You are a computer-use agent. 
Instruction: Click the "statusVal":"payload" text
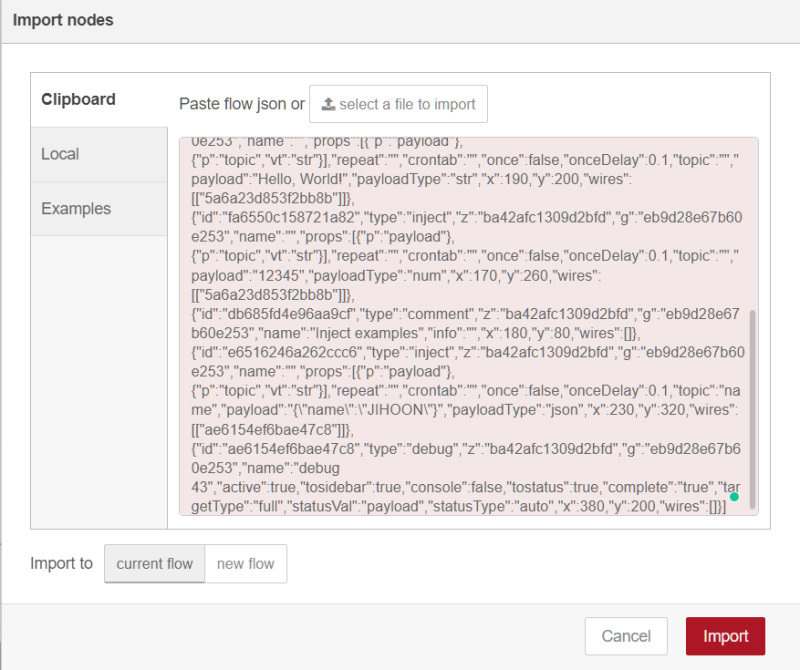click(348, 506)
